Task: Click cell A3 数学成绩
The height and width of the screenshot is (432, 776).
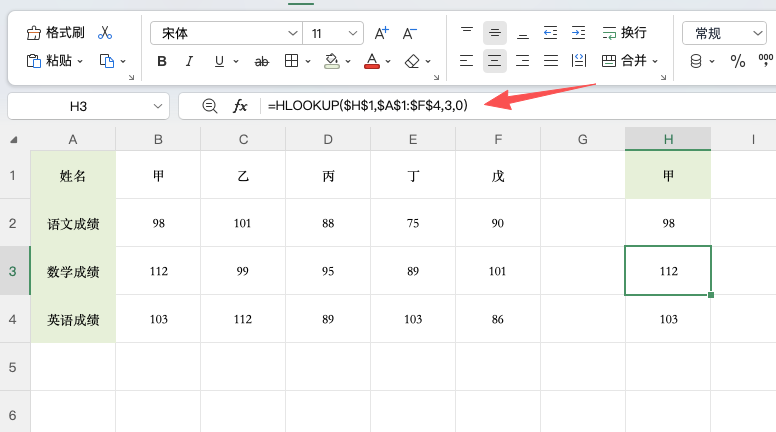Action: [x=73, y=271]
